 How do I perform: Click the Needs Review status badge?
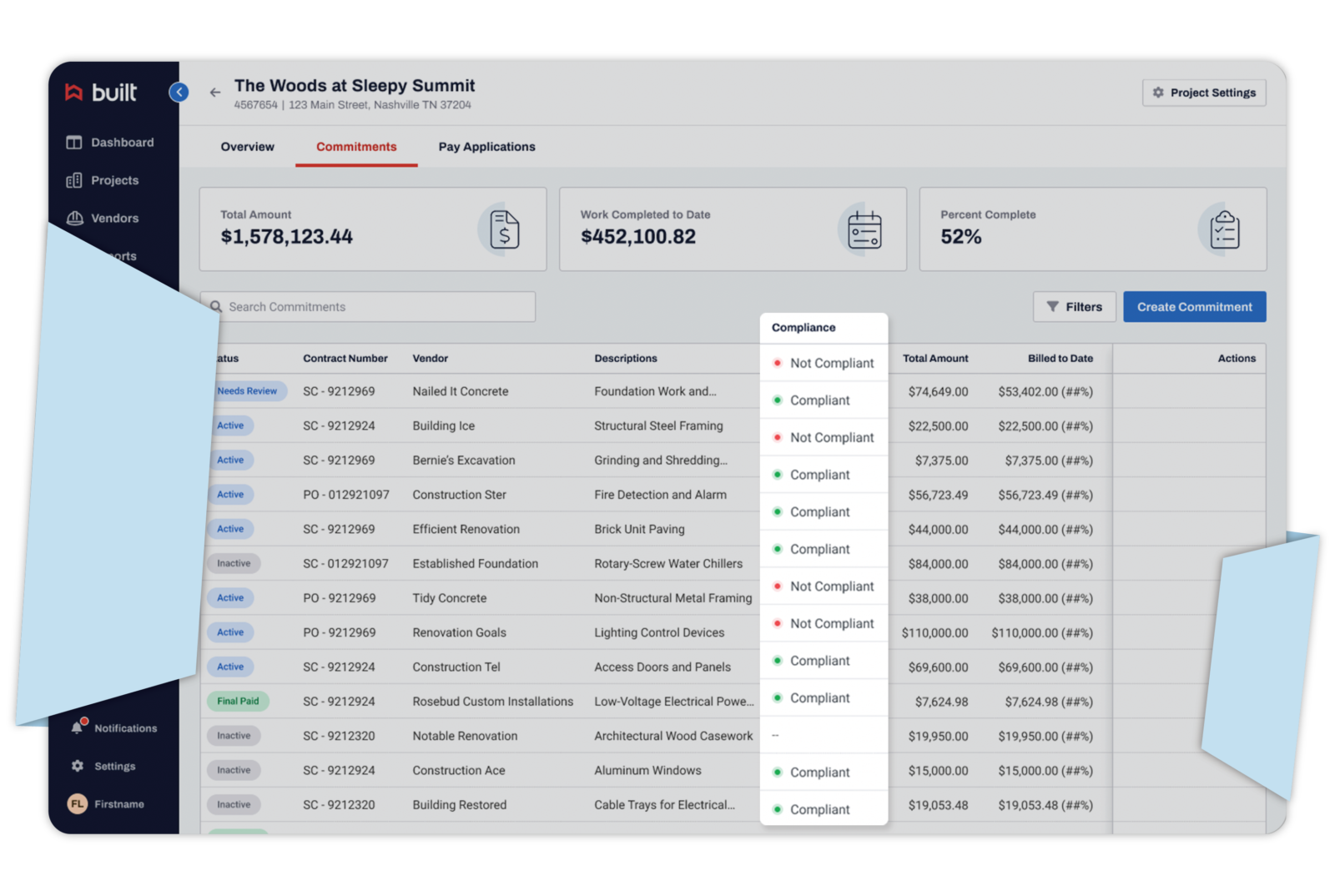point(247,391)
